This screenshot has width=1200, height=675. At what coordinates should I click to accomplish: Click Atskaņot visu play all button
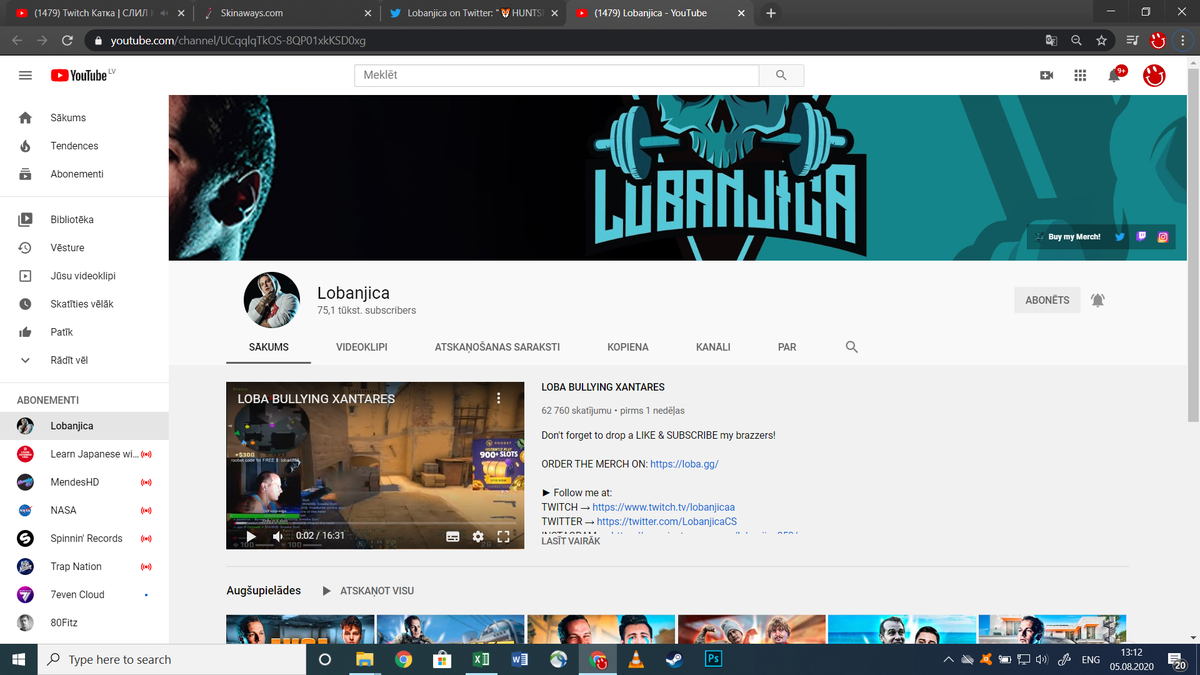pos(368,591)
